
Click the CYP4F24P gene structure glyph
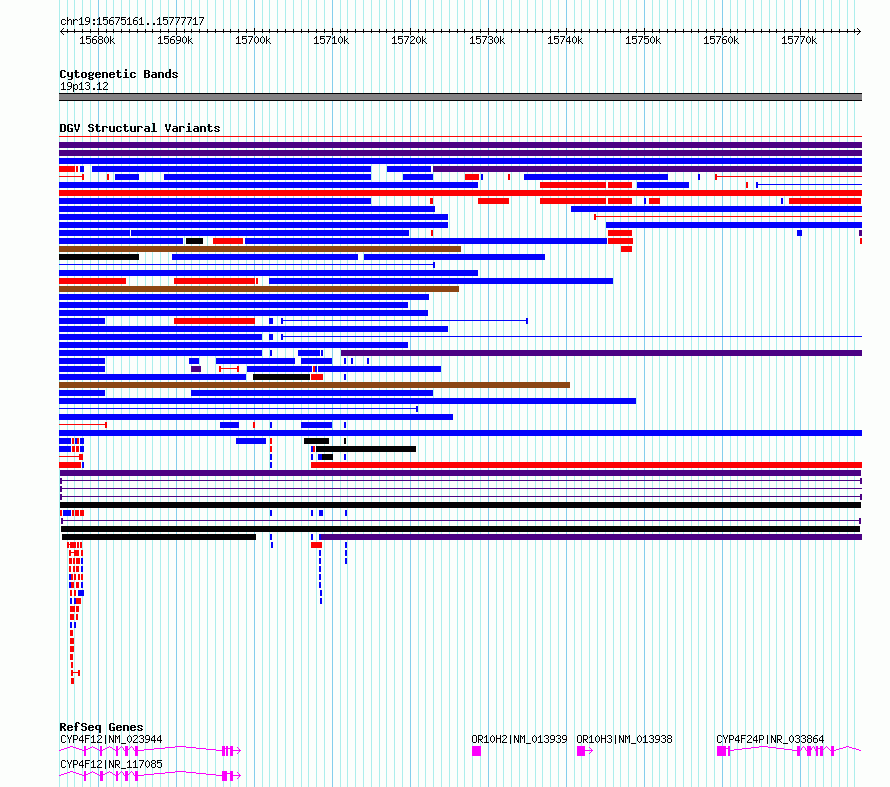point(790,751)
